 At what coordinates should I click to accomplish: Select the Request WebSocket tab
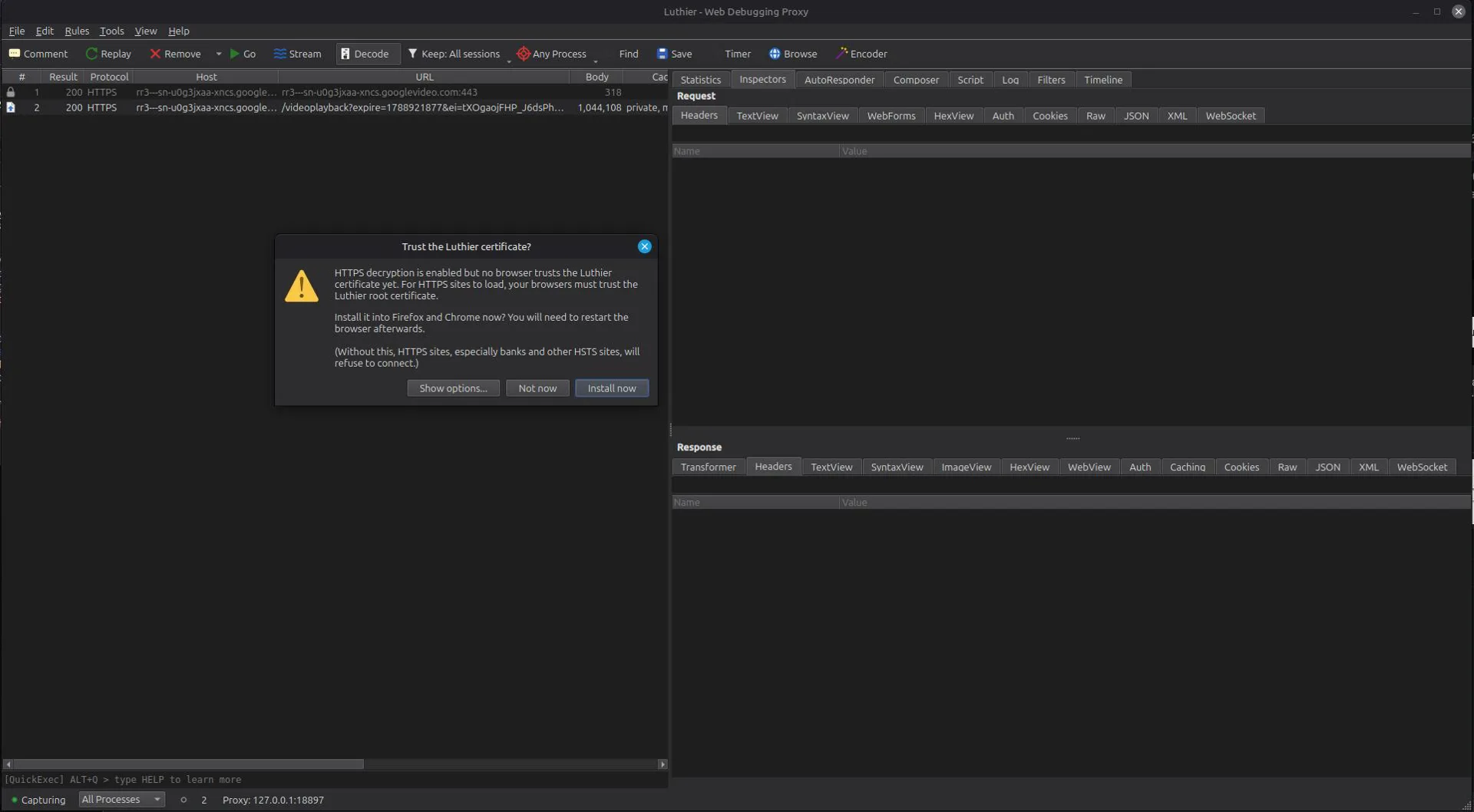pyautogui.click(x=1231, y=116)
